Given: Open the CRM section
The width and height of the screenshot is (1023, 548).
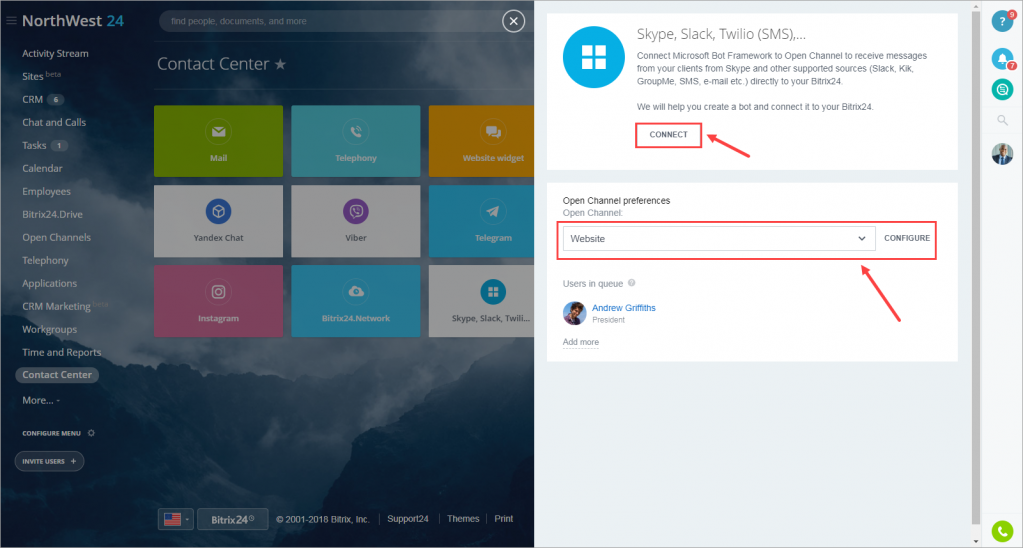Looking at the screenshot, I should tap(33, 99).
